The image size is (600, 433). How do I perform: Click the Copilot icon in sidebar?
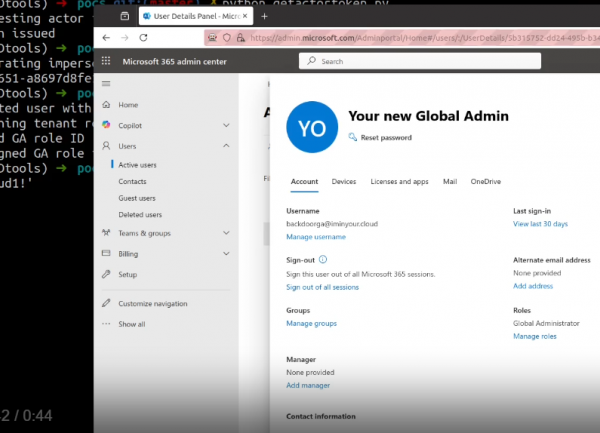coord(107,125)
